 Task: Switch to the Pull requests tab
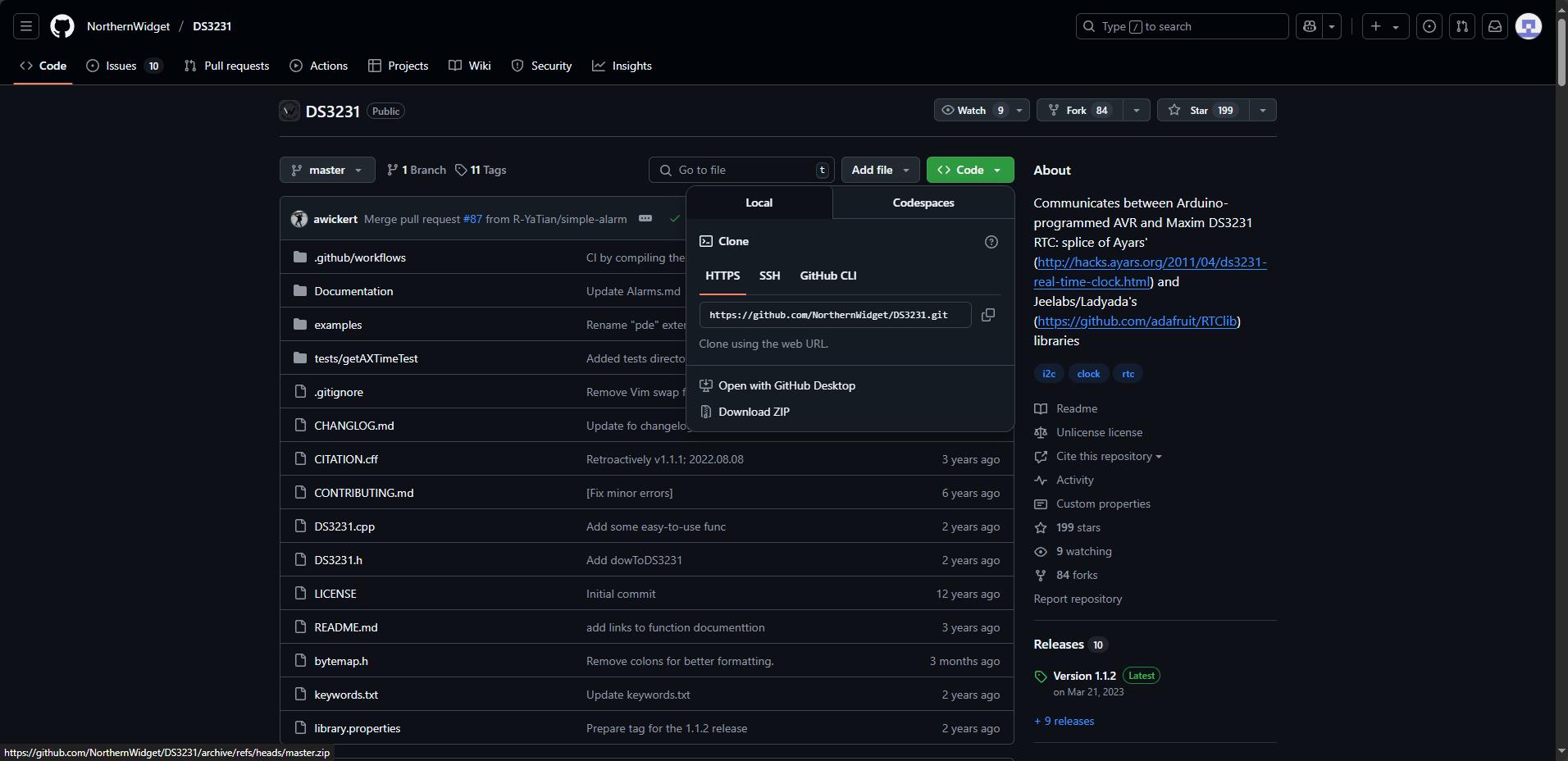(x=227, y=66)
